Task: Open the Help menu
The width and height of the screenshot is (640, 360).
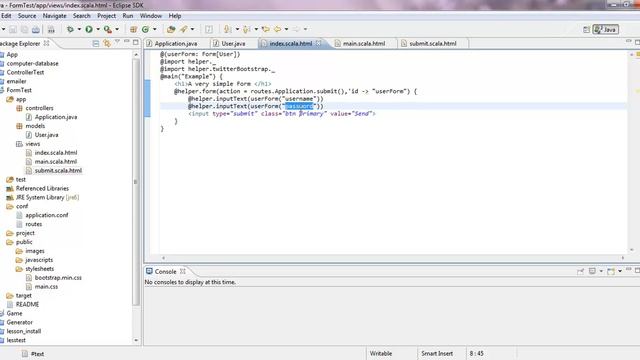Action: 175,16
